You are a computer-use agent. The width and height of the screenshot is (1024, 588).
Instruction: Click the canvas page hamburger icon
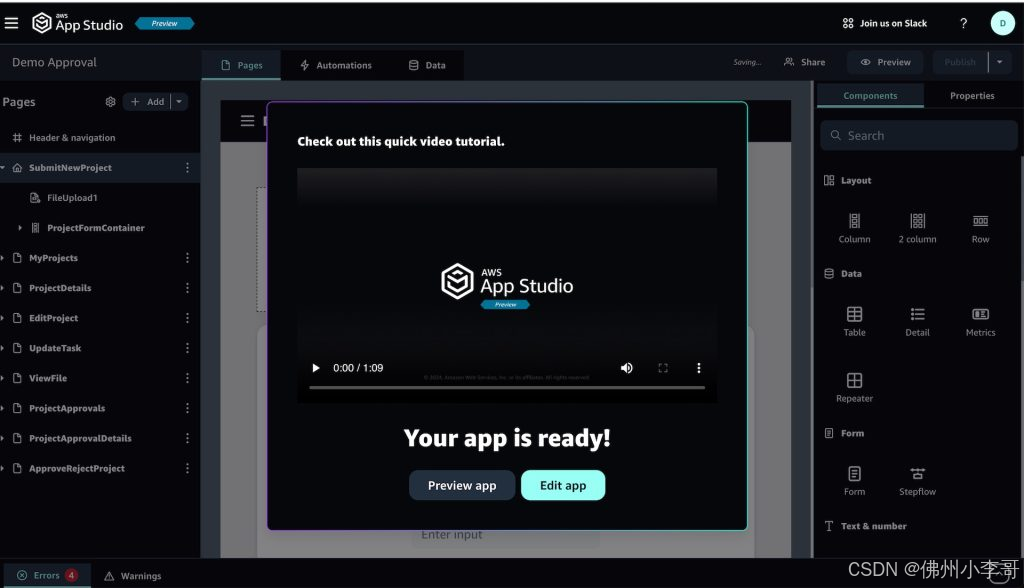coord(248,121)
